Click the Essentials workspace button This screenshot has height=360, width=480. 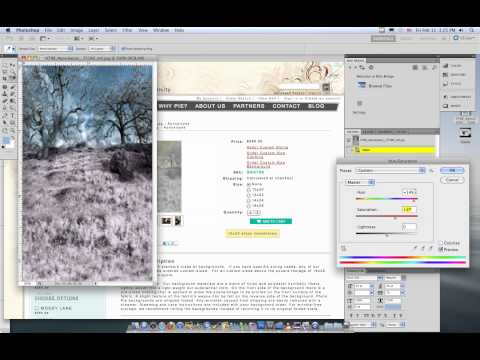pos(383,39)
